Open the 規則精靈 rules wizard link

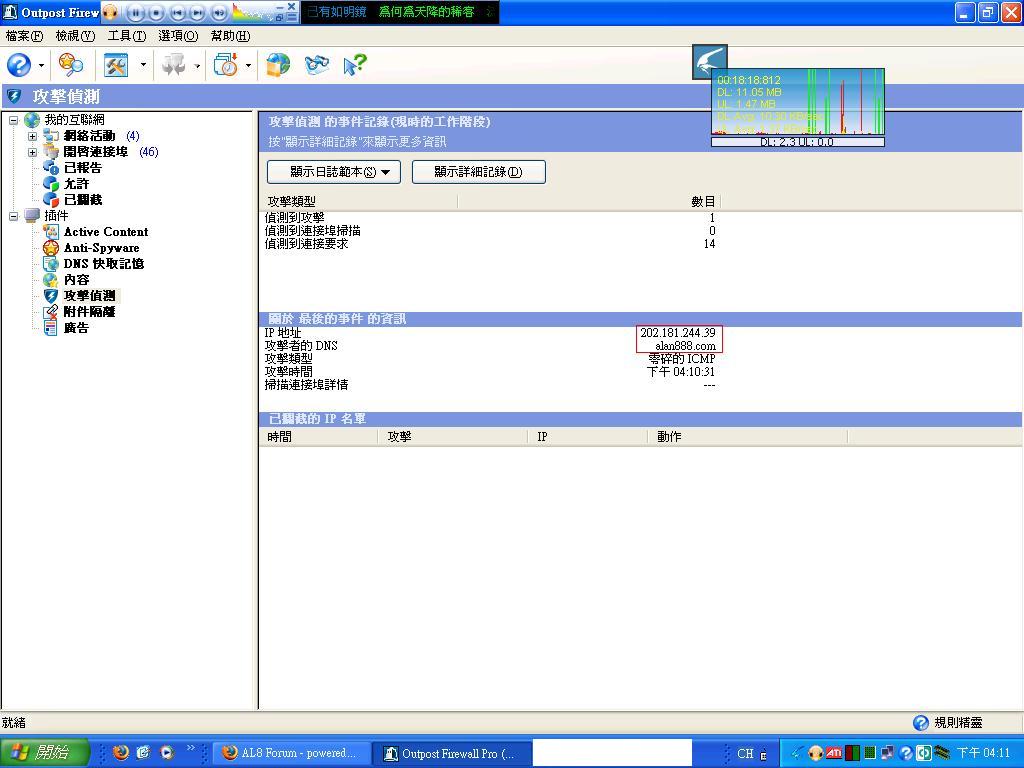[958, 722]
